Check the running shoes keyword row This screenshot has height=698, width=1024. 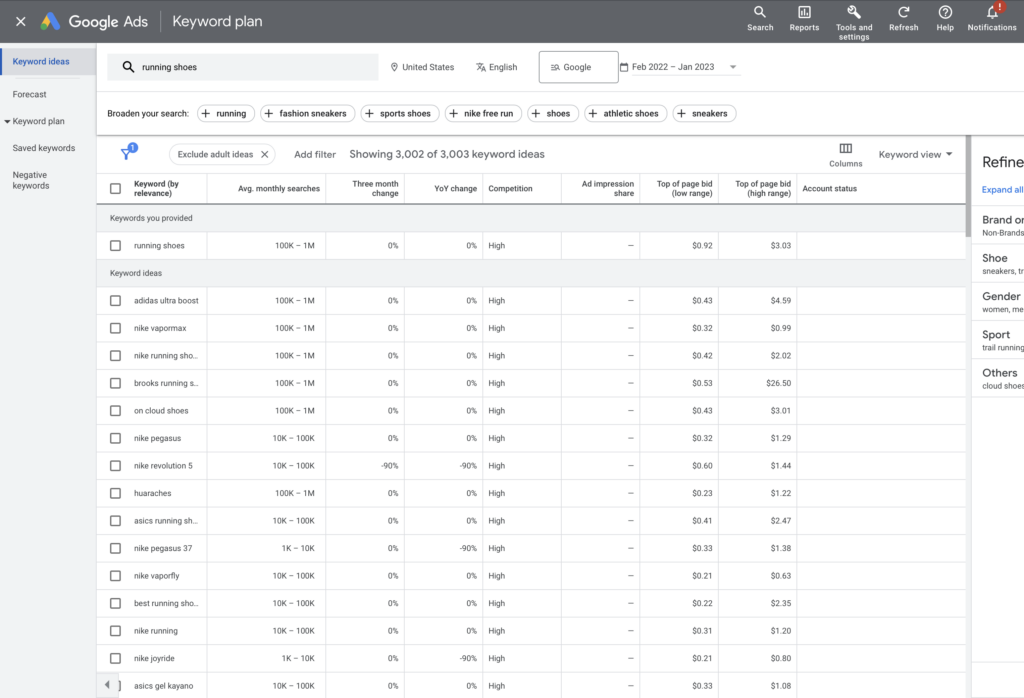[x=116, y=246]
